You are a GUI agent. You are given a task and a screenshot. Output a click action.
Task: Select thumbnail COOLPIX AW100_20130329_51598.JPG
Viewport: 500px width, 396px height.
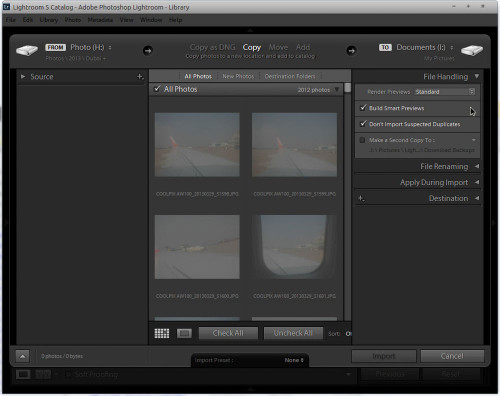pos(197,145)
